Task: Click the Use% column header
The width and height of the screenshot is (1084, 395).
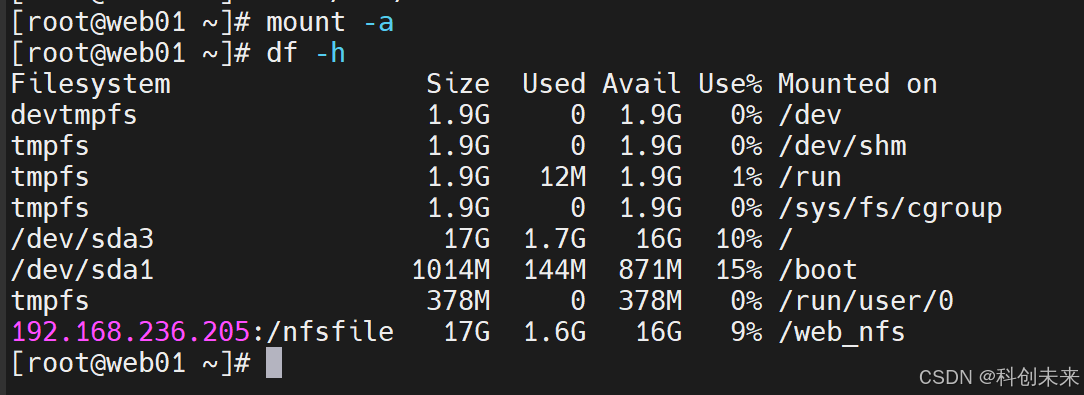Action: 730,84
